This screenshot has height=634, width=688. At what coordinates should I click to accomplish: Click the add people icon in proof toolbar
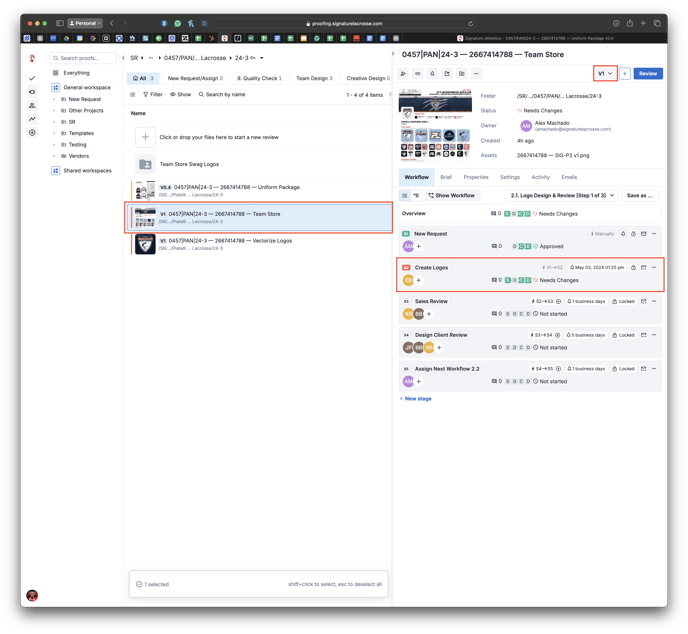[403, 74]
